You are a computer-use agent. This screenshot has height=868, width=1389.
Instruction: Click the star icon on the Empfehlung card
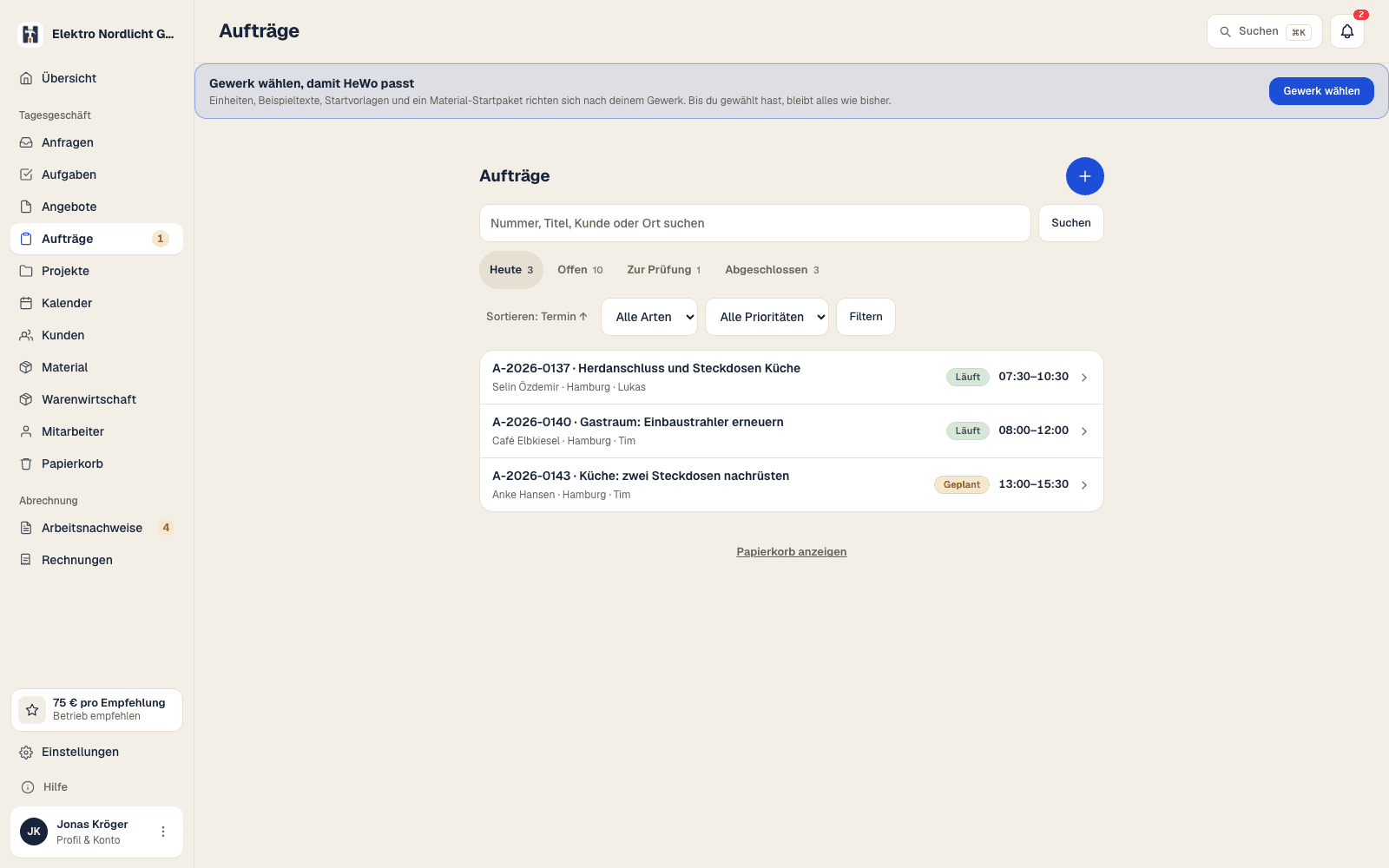tap(32, 710)
